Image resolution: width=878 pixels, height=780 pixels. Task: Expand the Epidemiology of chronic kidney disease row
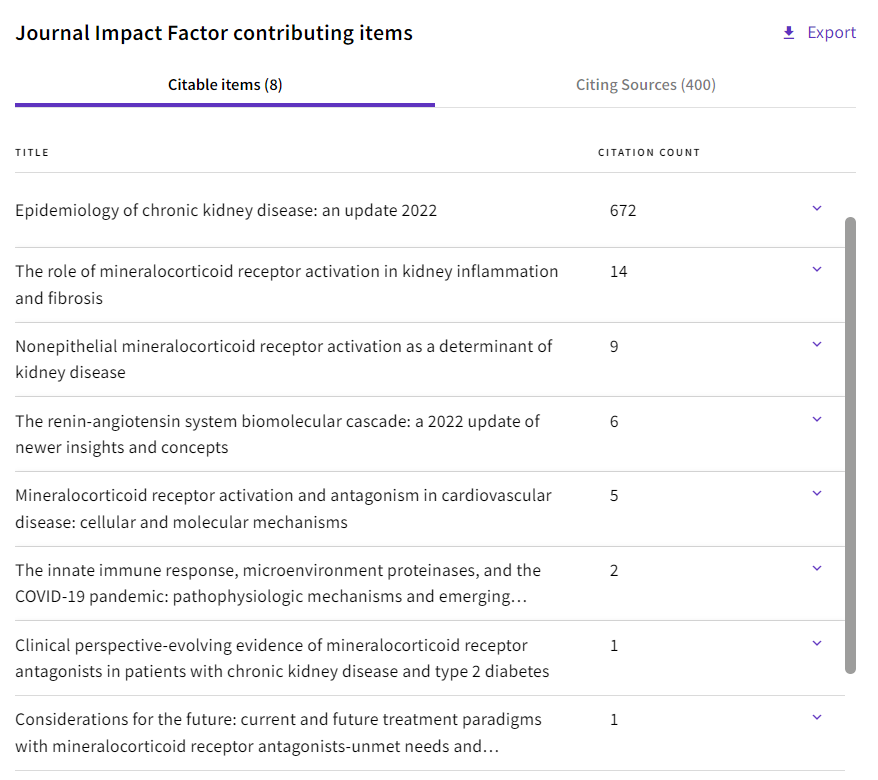coord(816,209)
